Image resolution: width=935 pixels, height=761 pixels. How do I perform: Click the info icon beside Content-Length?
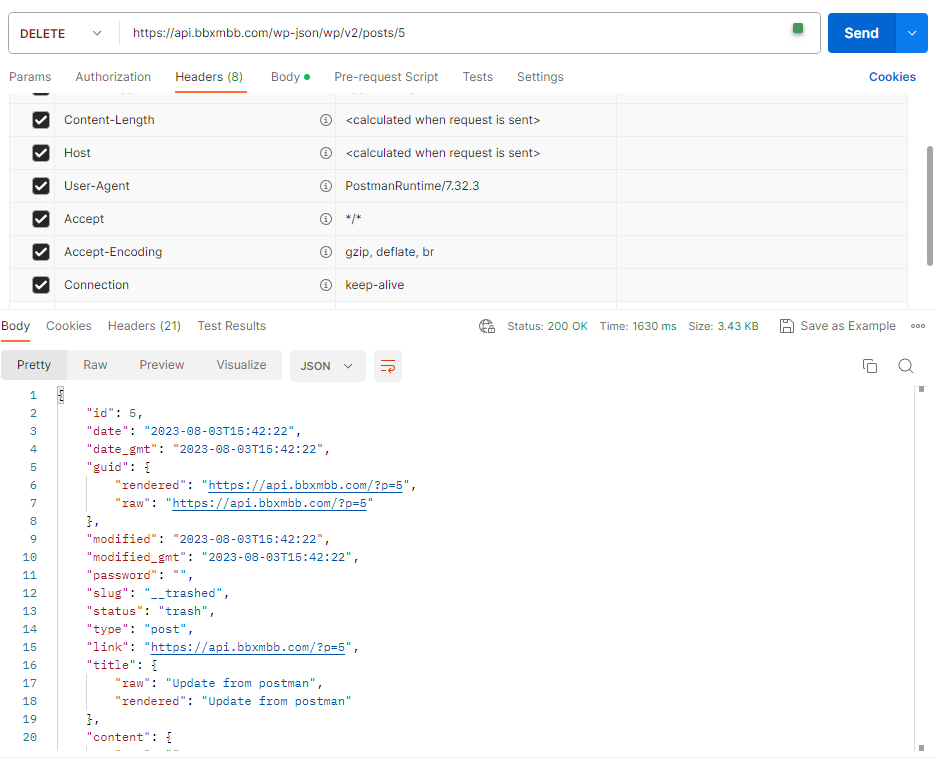tap(325, 120)
